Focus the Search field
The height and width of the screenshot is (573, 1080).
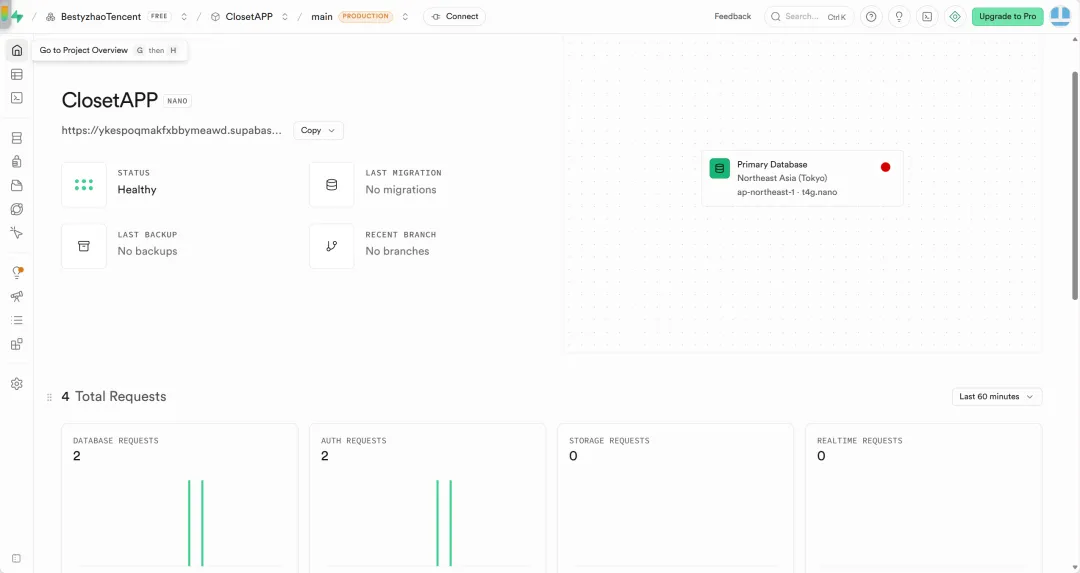pyautogui.click(x=809, y=17)
